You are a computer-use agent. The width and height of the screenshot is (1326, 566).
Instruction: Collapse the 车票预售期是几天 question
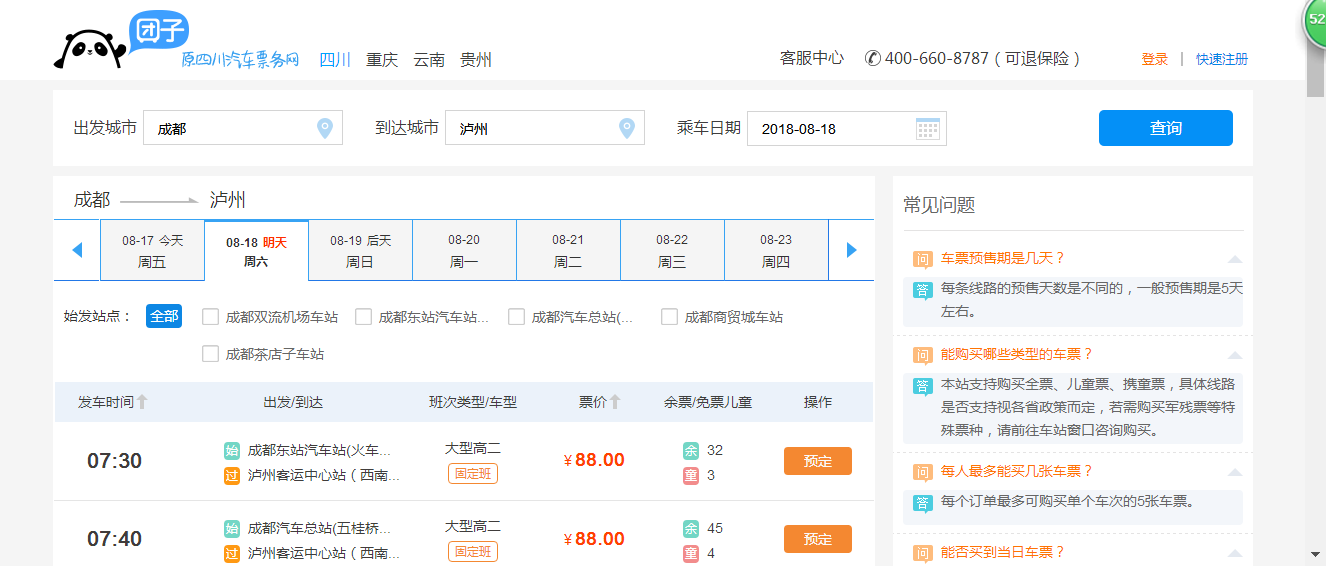tap(1234, 259)
